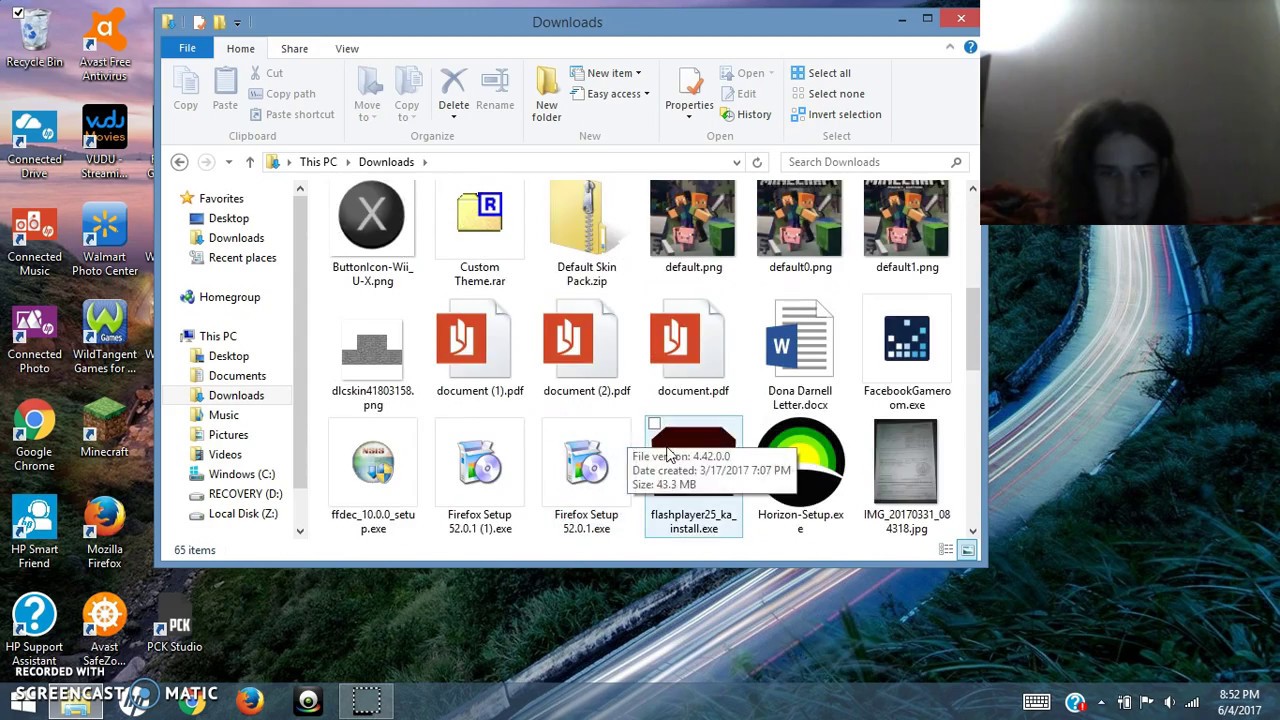The width and height of the screenshot is (1280, 720).
Task: Open Documents under This PC
Action: click(x=237, y=375)
